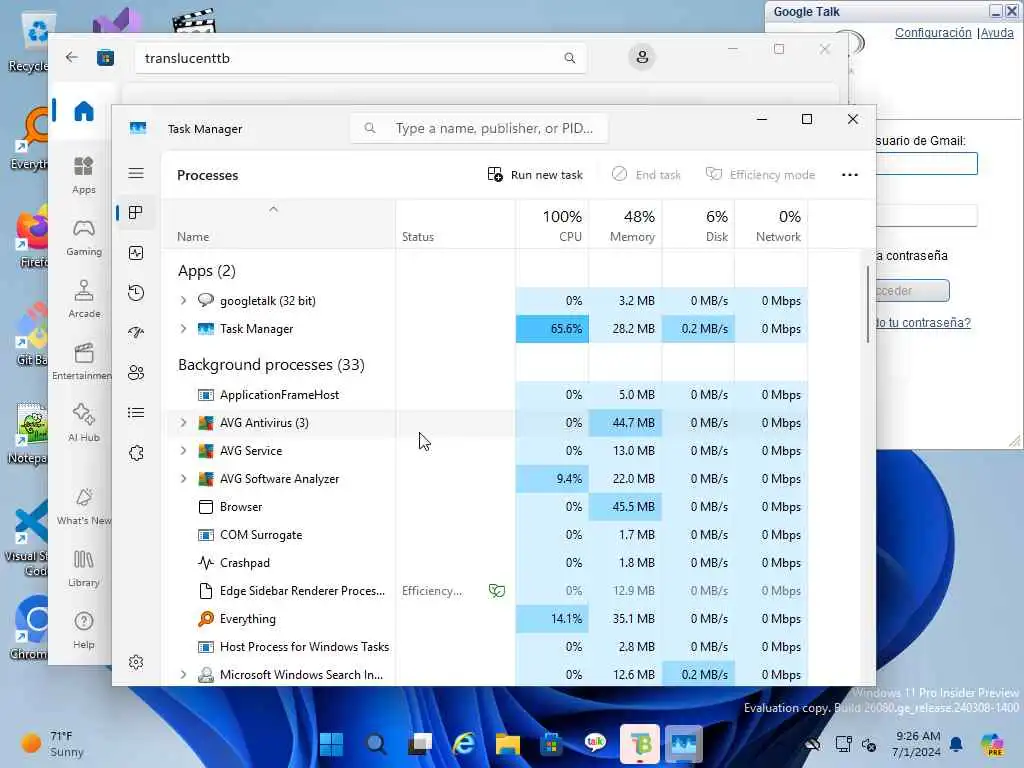1024x768 pixels.
Task: Open File Explorer from taskbar
Action: 507,744
